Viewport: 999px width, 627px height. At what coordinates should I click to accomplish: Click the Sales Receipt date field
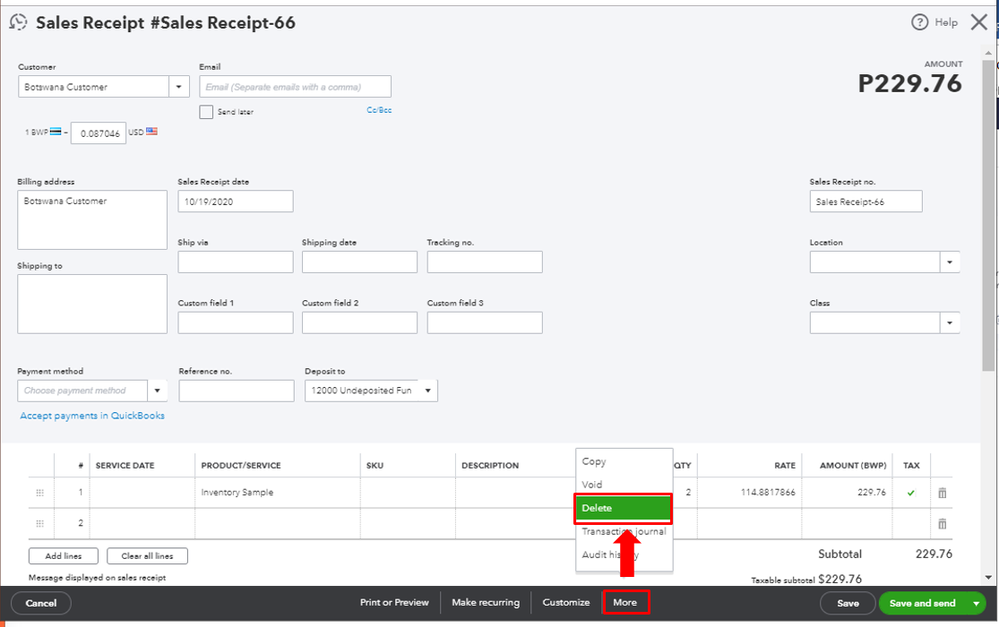[235, 201]
